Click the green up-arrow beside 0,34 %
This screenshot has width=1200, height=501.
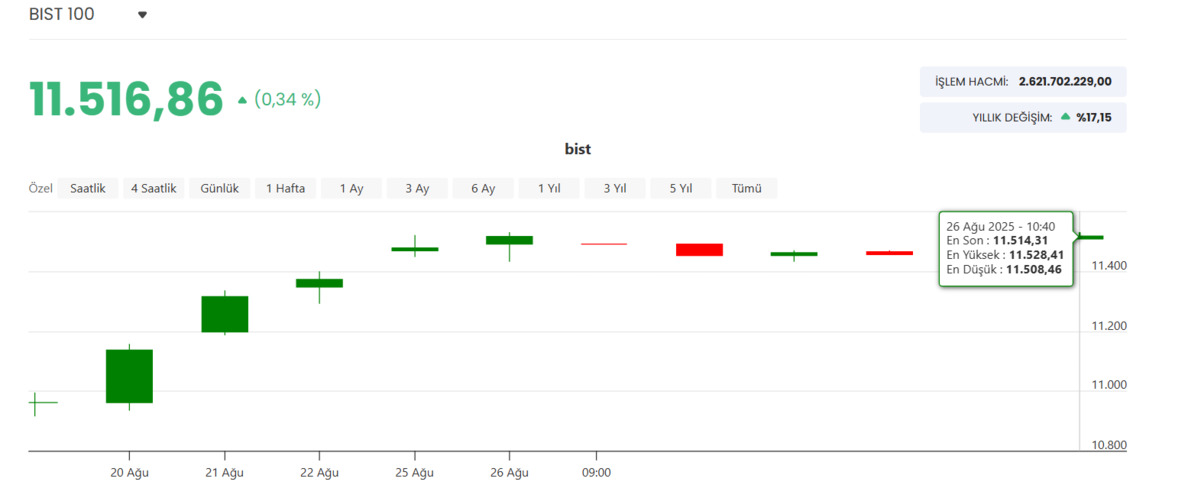coord(242,100)
